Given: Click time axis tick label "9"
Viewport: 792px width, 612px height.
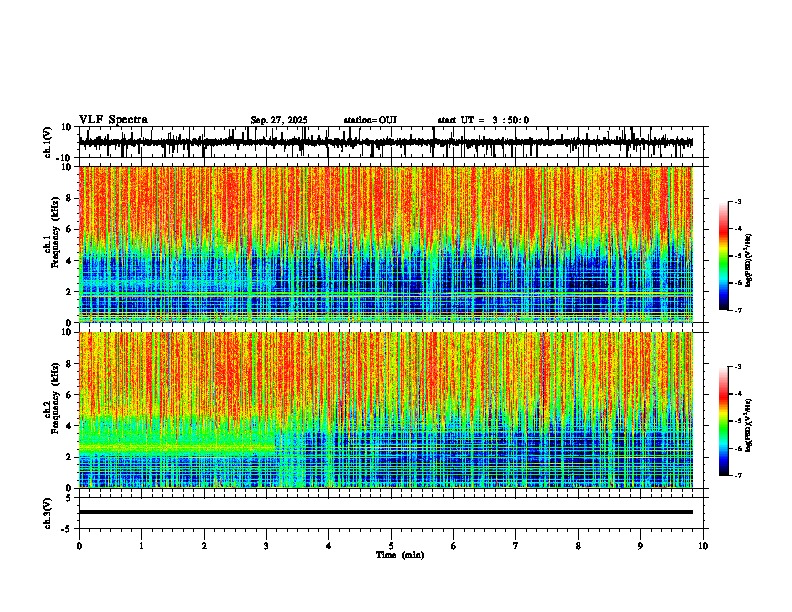Looking at the screenshot, I should tap(640, 546).
